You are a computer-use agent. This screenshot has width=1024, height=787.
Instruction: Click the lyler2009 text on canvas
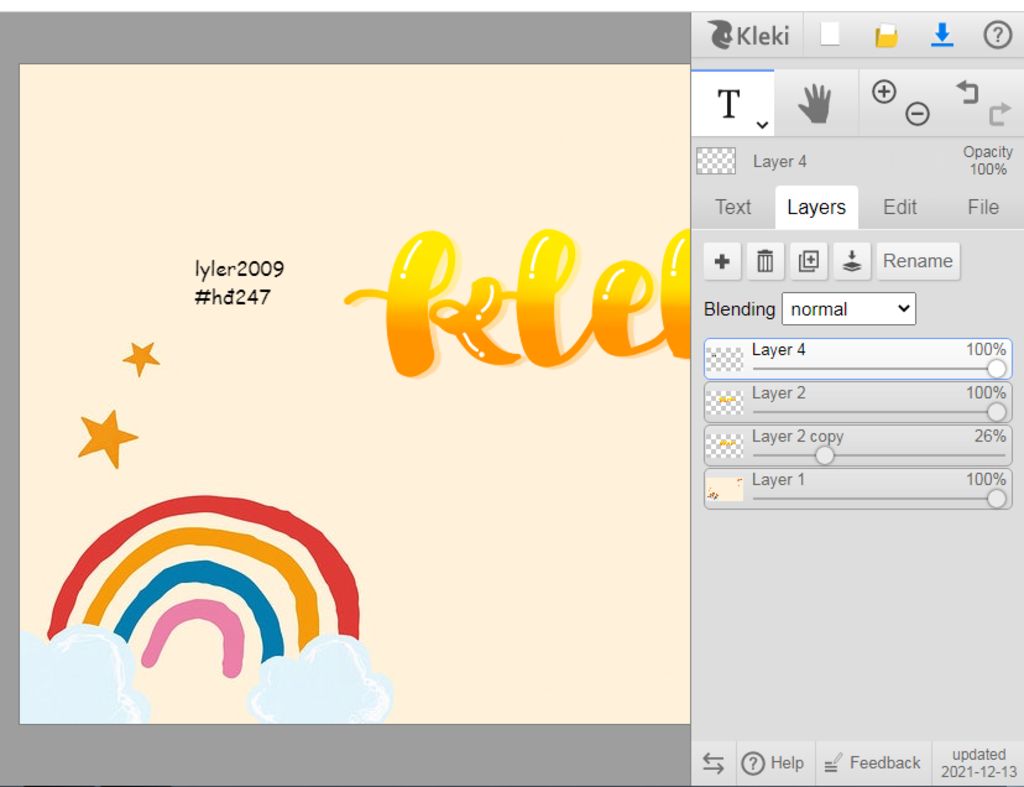coord(239,268)
